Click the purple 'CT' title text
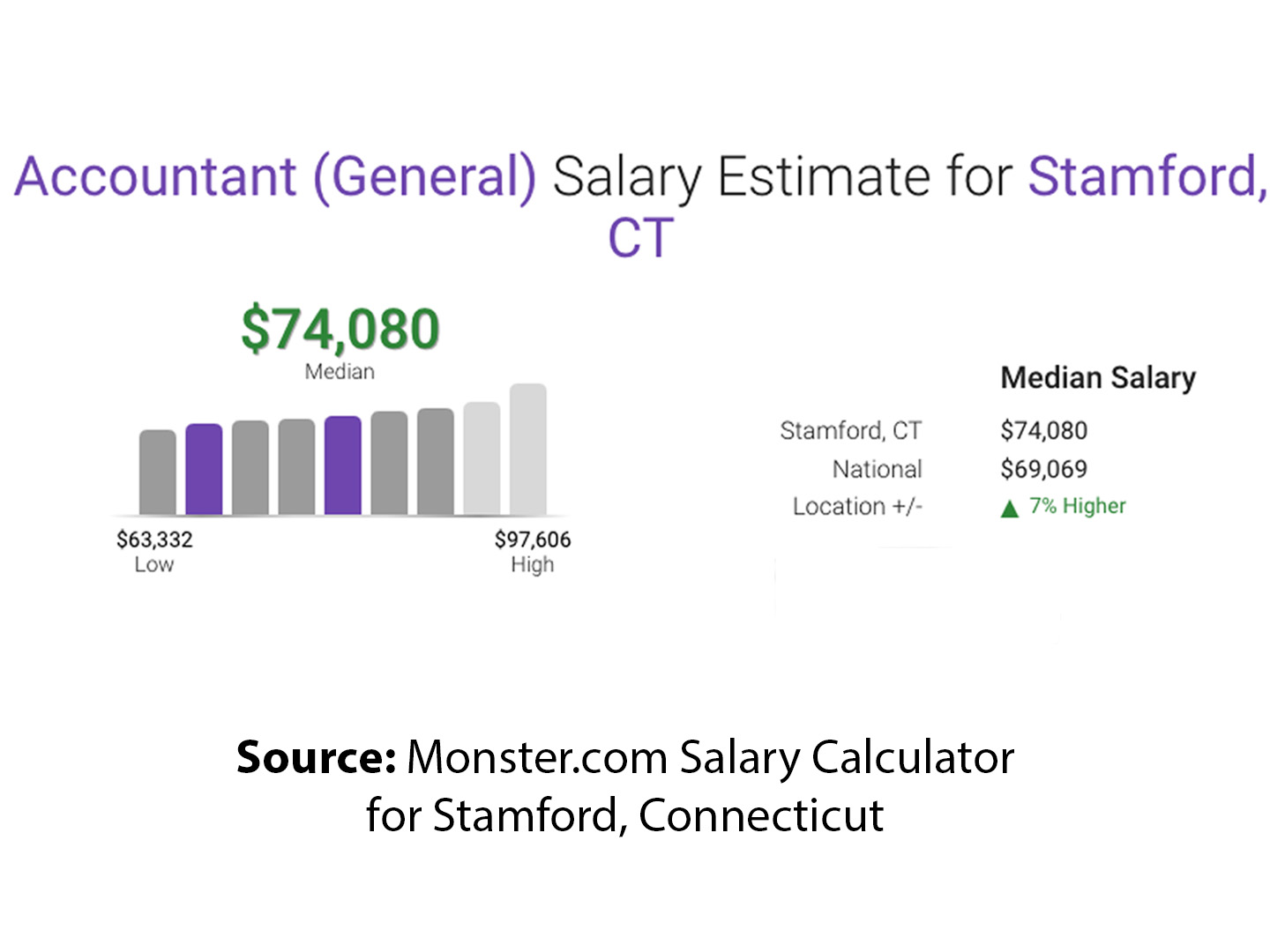This screenshot has width=1270, height=952. (640, 238)
